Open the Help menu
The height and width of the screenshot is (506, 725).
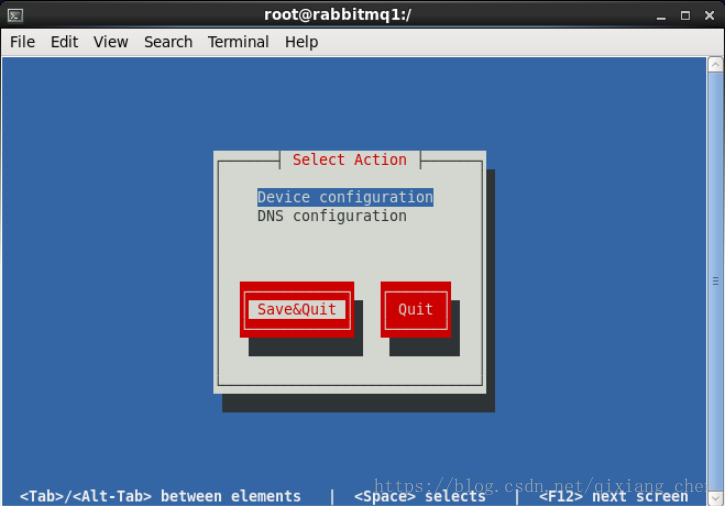pyautogui.click(x=301, y=42)
